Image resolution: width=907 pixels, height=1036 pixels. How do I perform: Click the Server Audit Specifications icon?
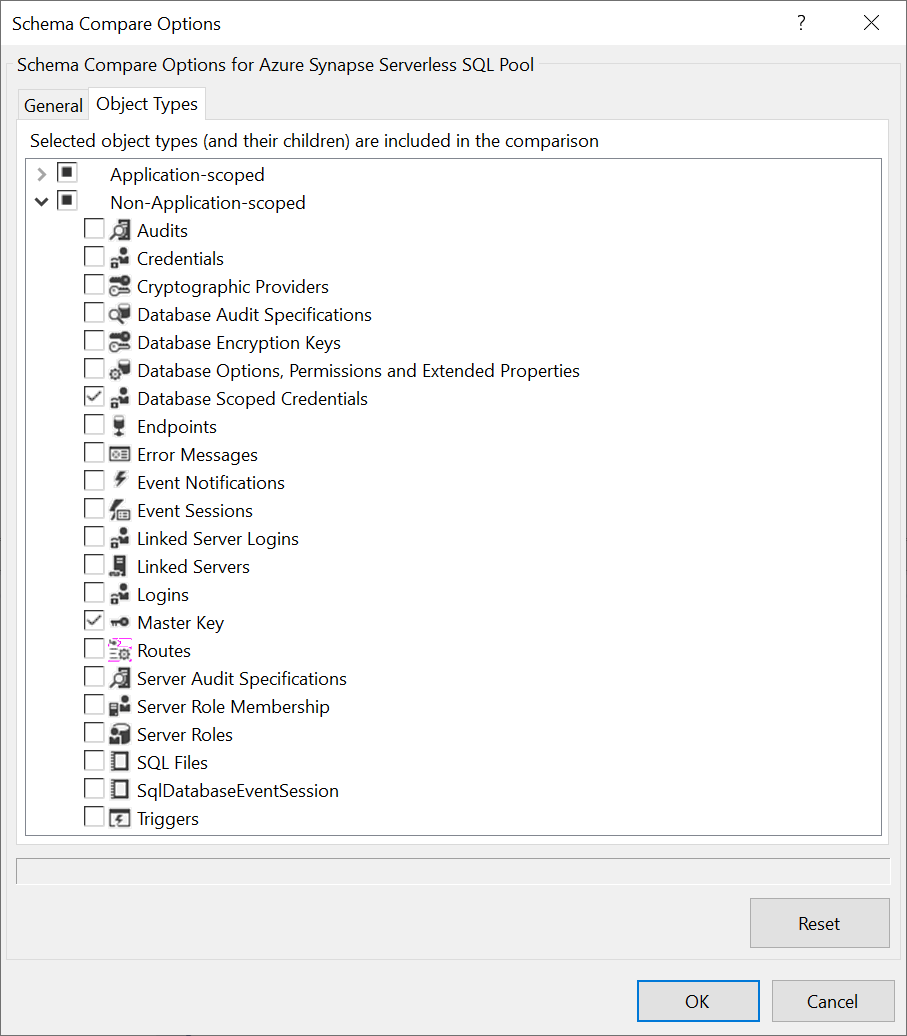coord(120,679)
